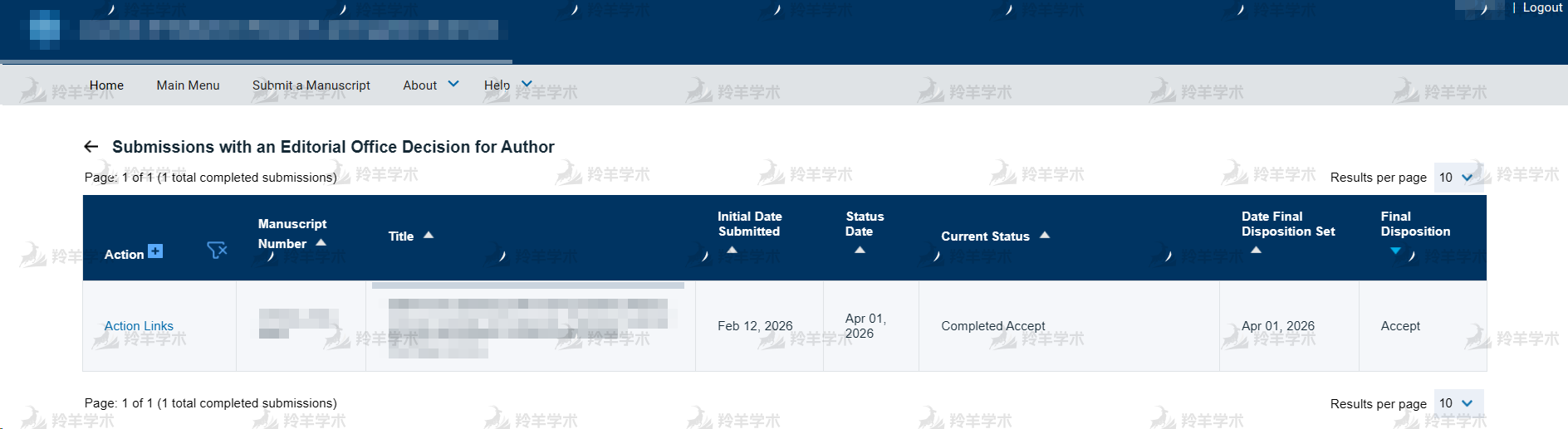The image size is (1568, 429).
Task: Select Submit a Manuscript in the navigation bar
Action: pyautogui.click(x=311, y=85)
